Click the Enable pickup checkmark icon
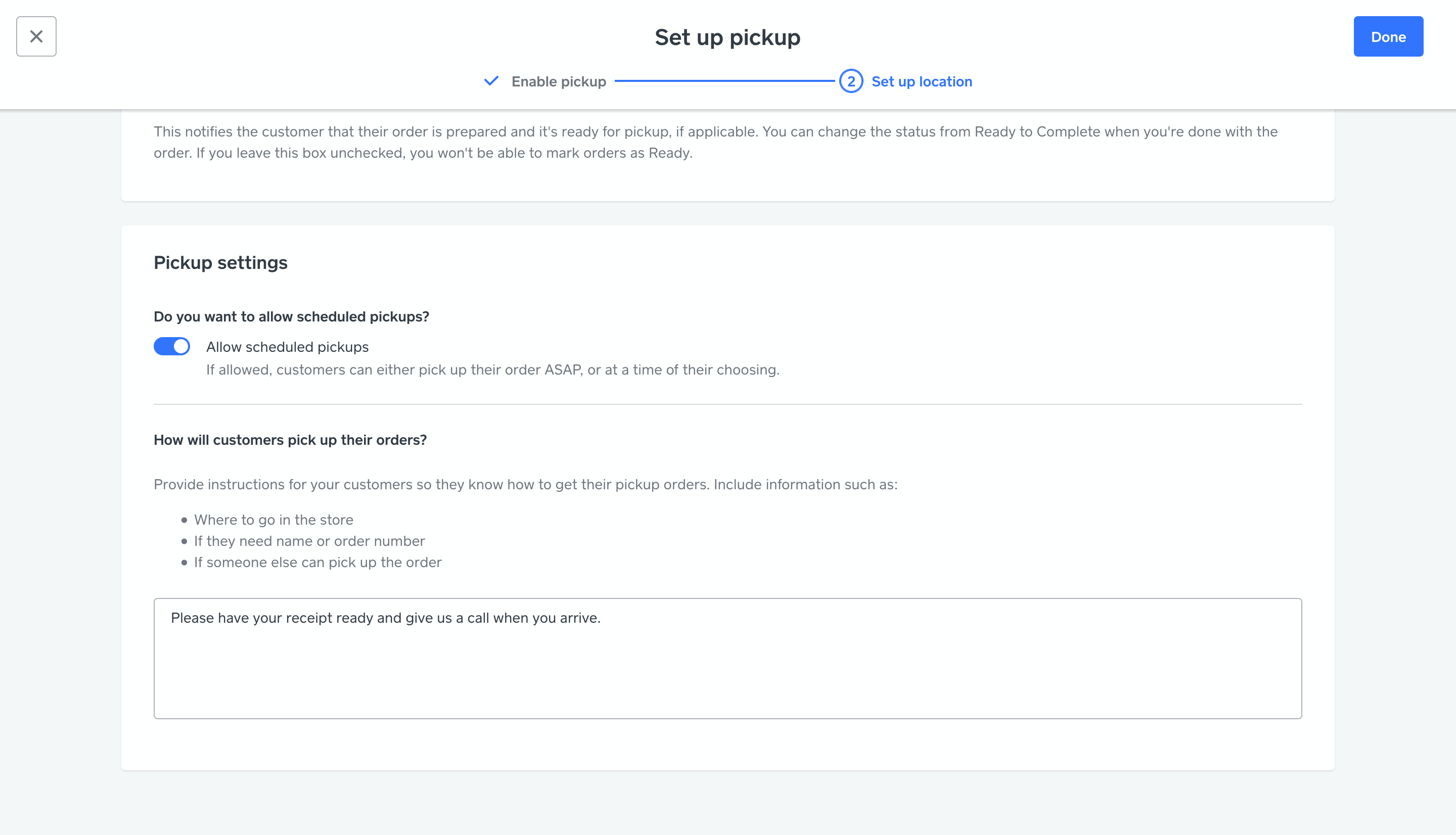The image size is (1456, 835). (x=491, y=81)
